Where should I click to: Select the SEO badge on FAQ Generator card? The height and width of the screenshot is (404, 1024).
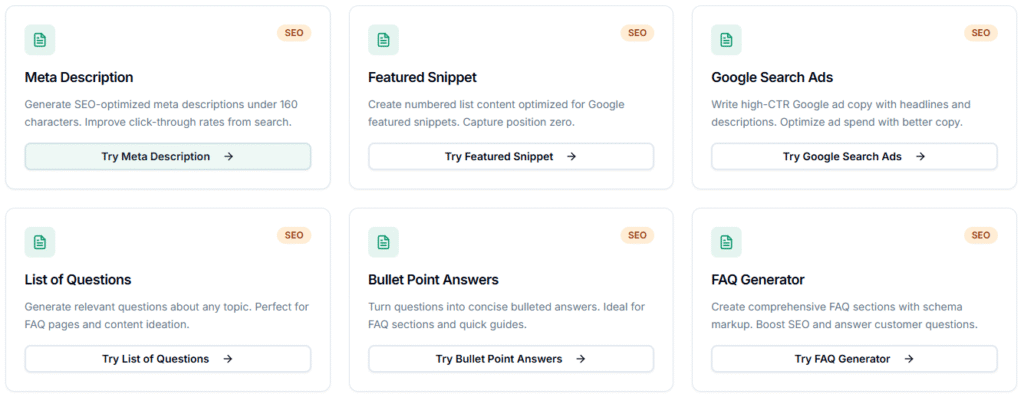980,235
